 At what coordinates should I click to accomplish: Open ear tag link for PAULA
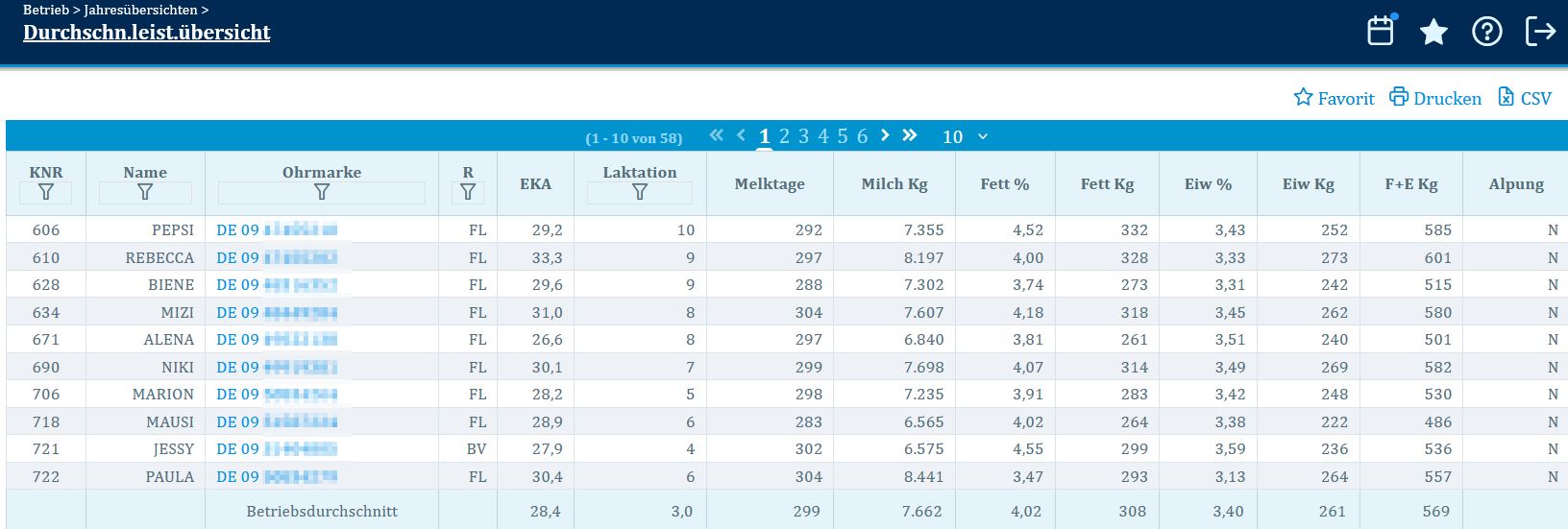pos(277,477)
